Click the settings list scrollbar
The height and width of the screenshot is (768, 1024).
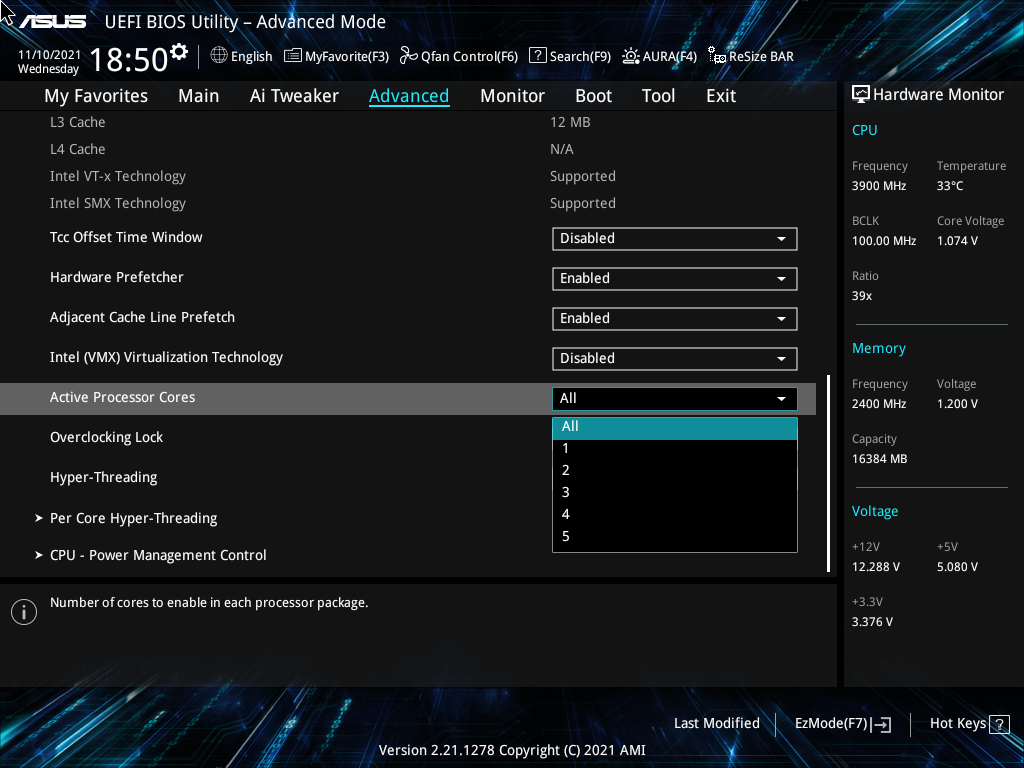click(829, 473)
